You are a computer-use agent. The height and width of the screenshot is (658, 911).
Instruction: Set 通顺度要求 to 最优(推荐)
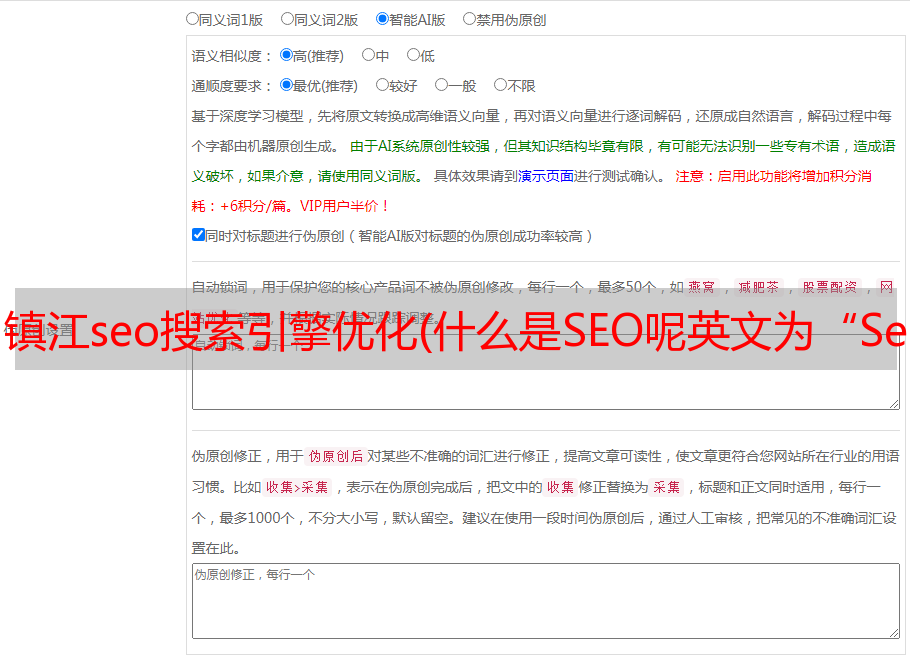pos(286,85)
